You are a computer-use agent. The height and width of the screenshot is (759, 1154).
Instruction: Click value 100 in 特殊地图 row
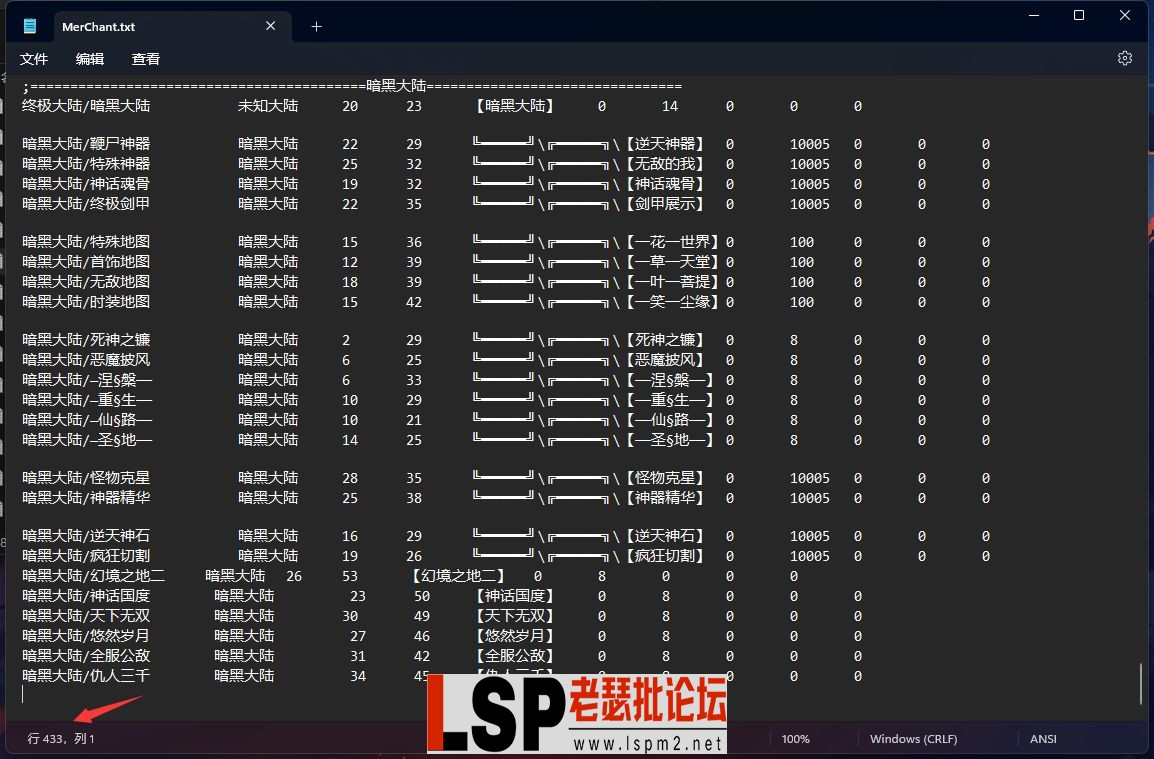coord(802,242)
